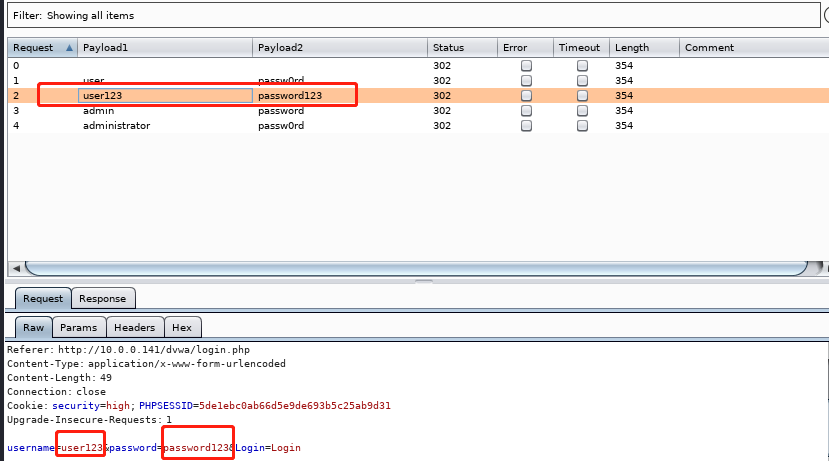Select the administrator payload row
This screenshot has height=461, width=829.
click(418, 126)
